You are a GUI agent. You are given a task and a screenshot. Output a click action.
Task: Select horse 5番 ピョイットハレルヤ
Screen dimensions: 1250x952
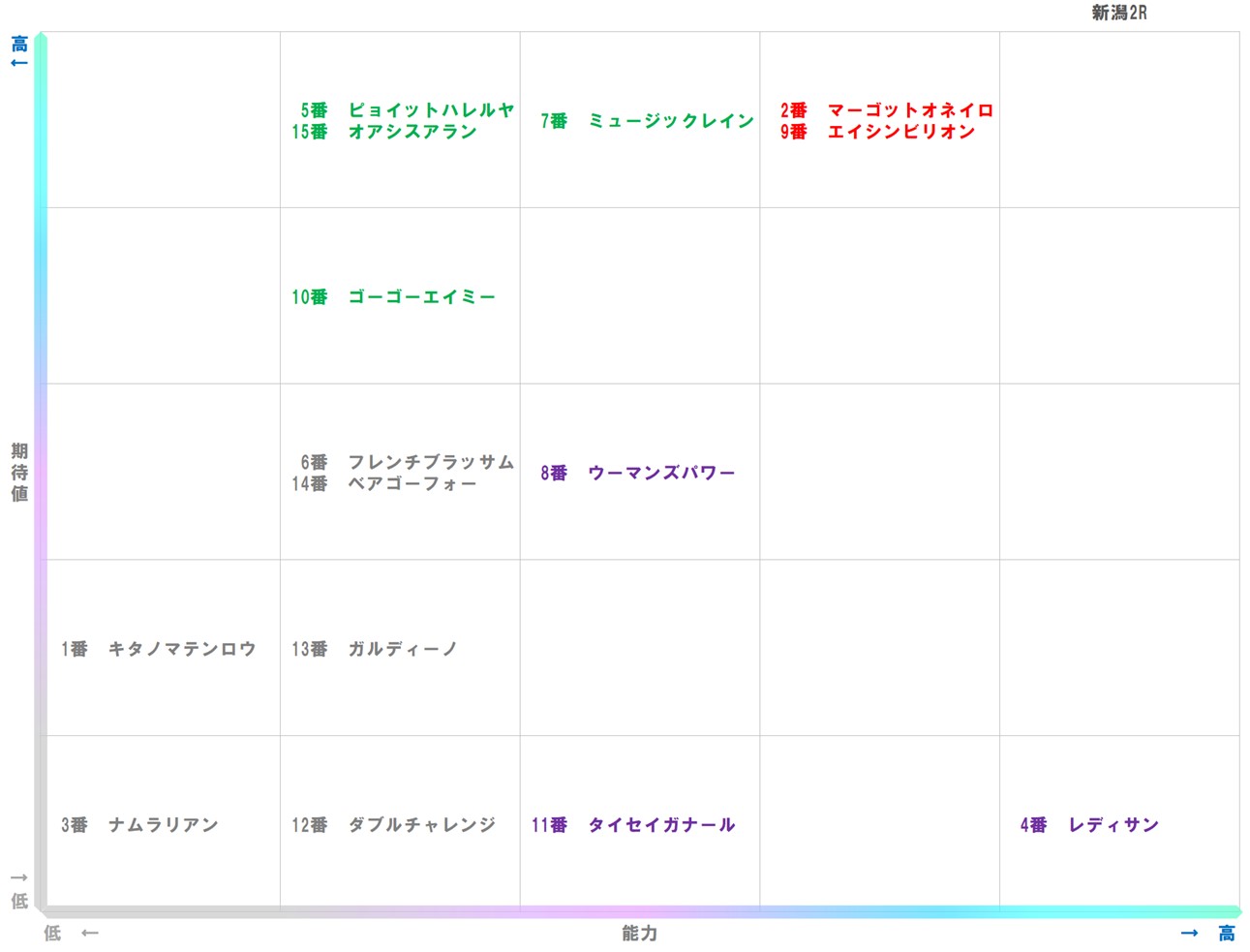pyautogui.click(x=407, y=110)
